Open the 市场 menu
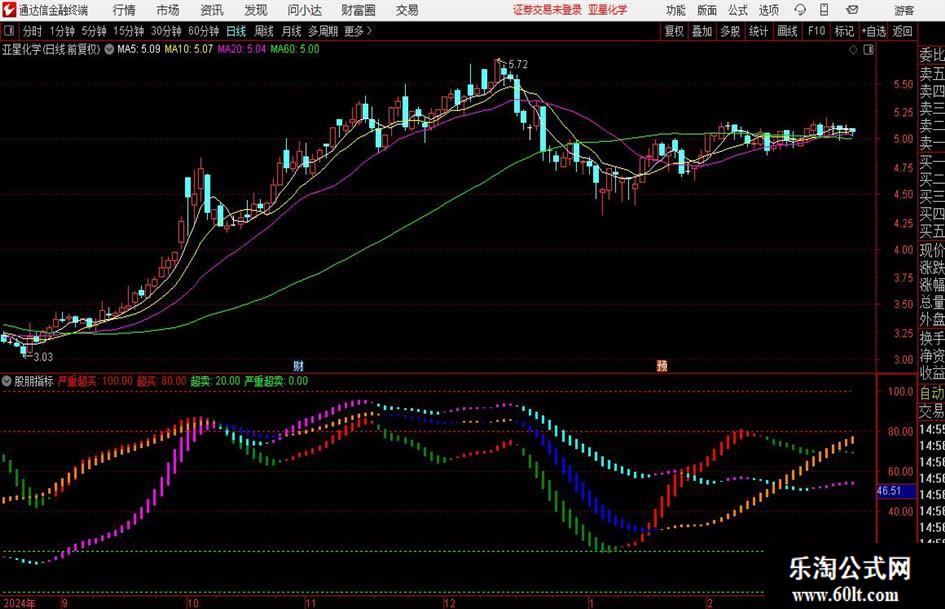The image size is (945, 609). tap(168, 10)
